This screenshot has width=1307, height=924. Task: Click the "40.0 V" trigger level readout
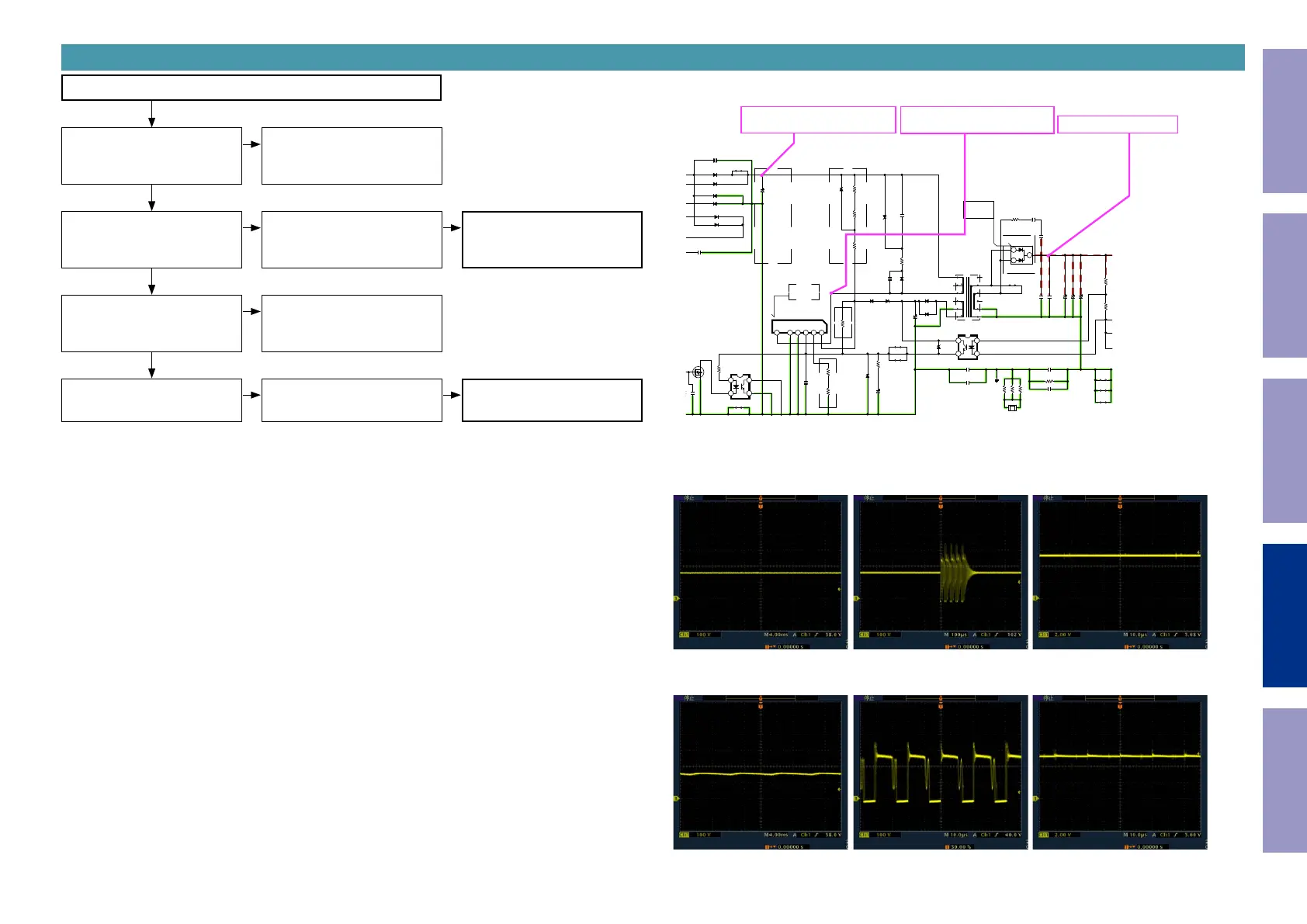(x=1014, y=835)
